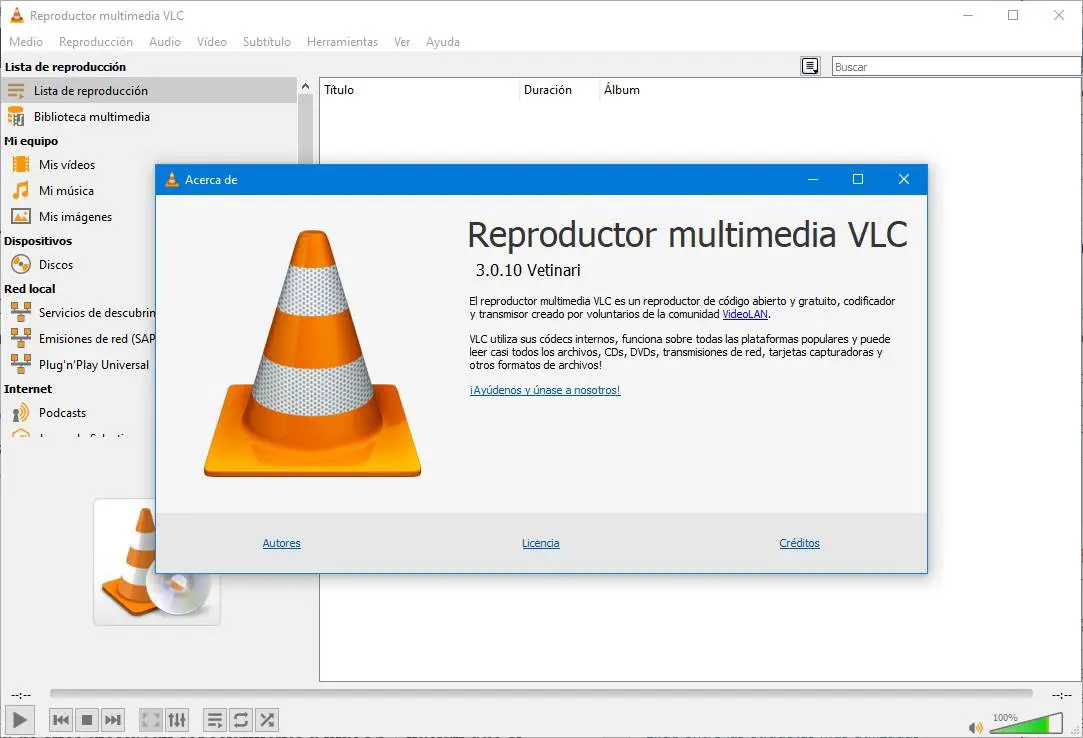Open the Subtítulo menu

pos(267,41)
